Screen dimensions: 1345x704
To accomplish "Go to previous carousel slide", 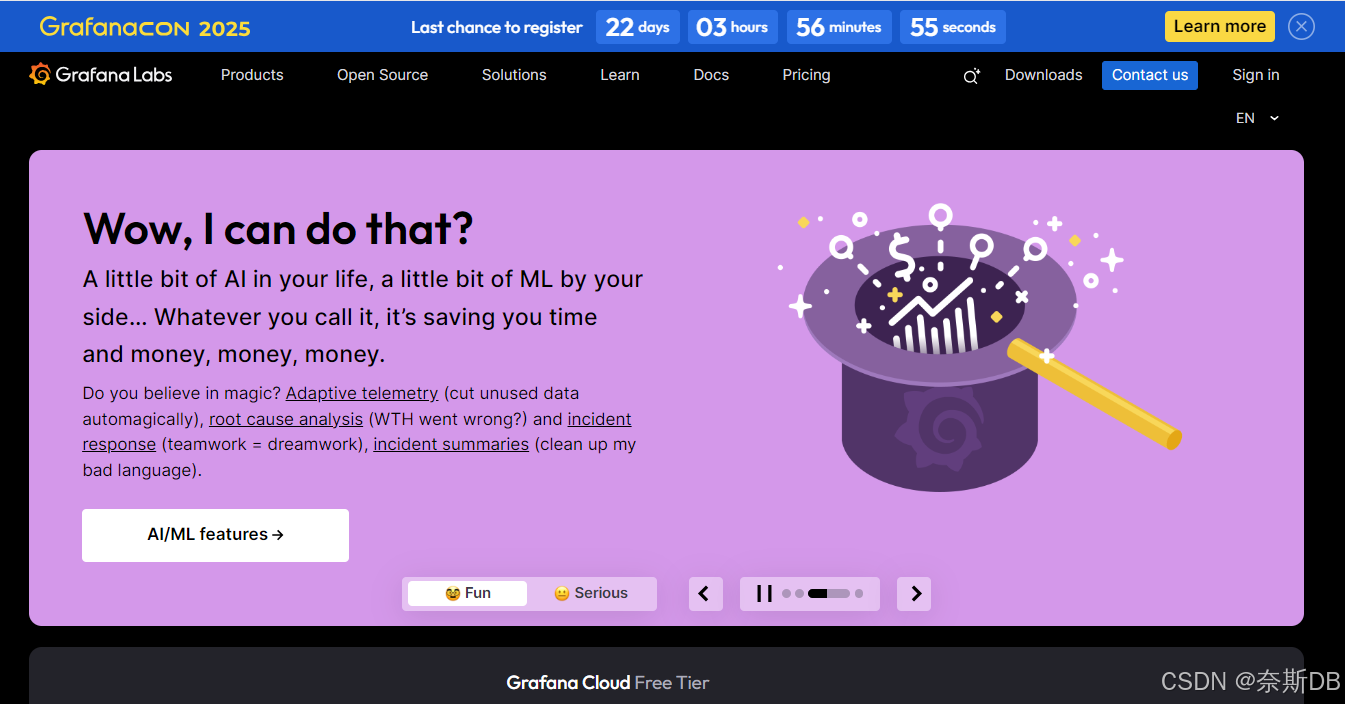I will coord(705,594).
